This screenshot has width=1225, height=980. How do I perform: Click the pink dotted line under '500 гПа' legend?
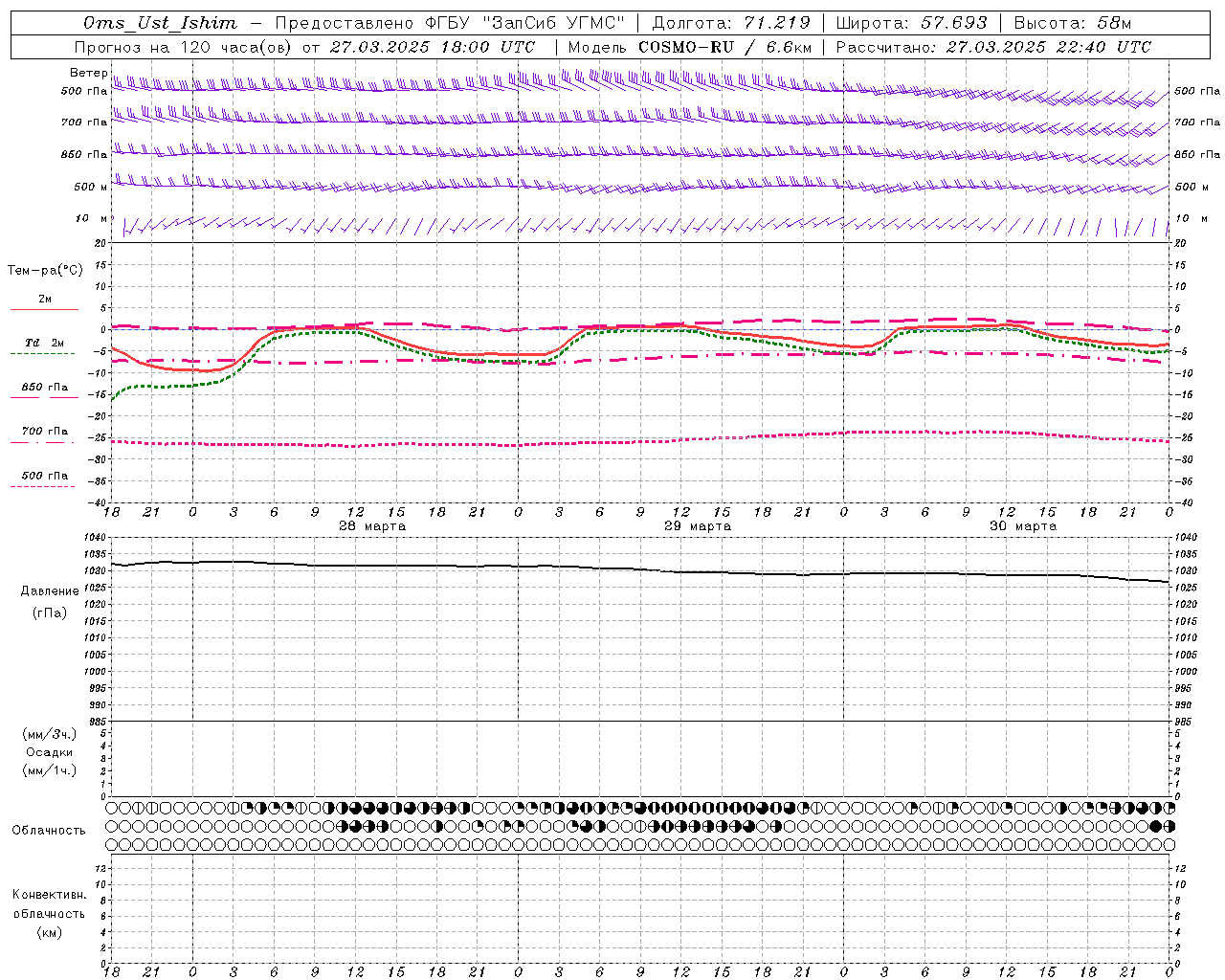tap(43, 486)
